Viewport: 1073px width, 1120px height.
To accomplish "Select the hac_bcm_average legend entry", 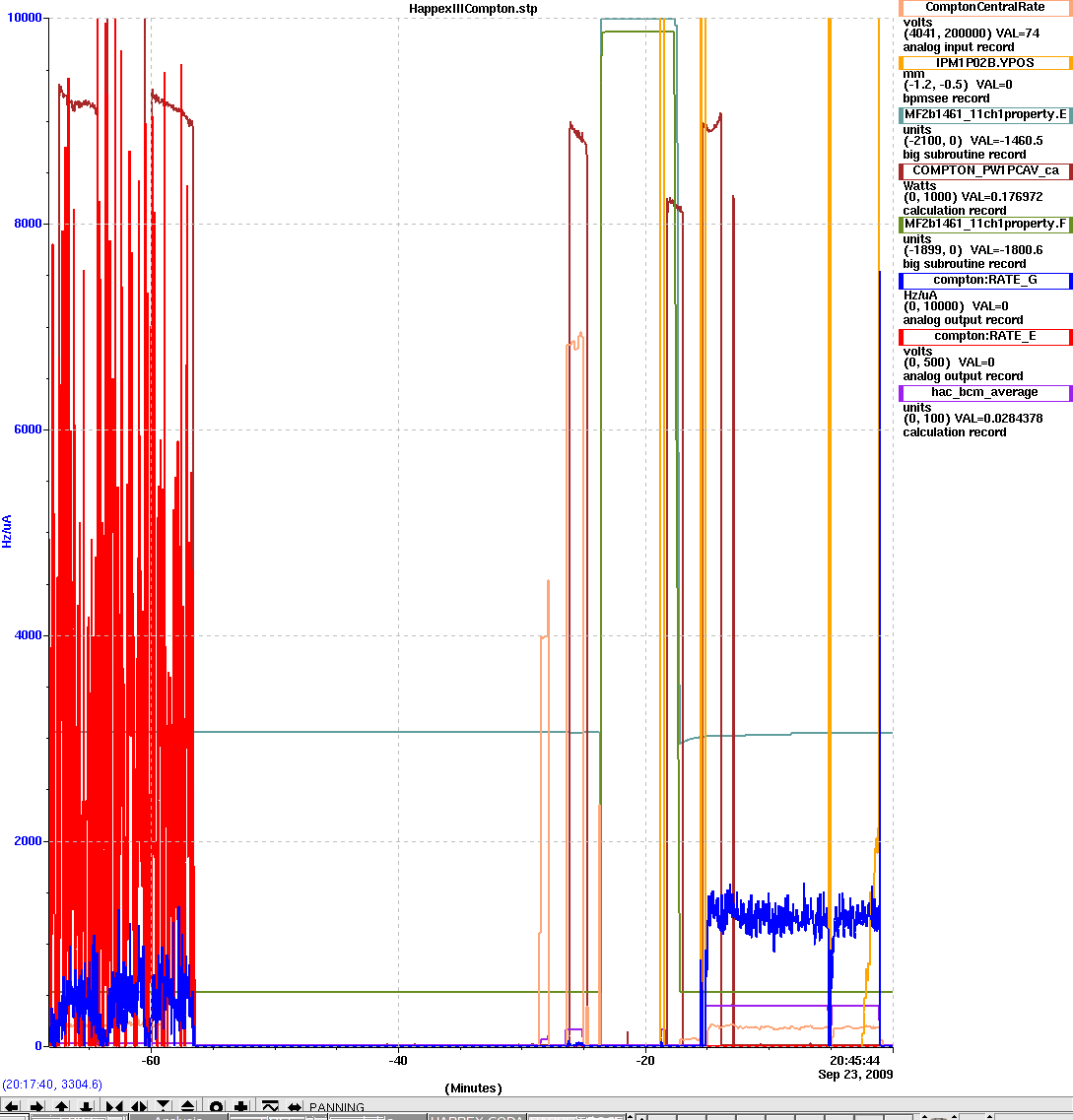I will pos(984,392).
